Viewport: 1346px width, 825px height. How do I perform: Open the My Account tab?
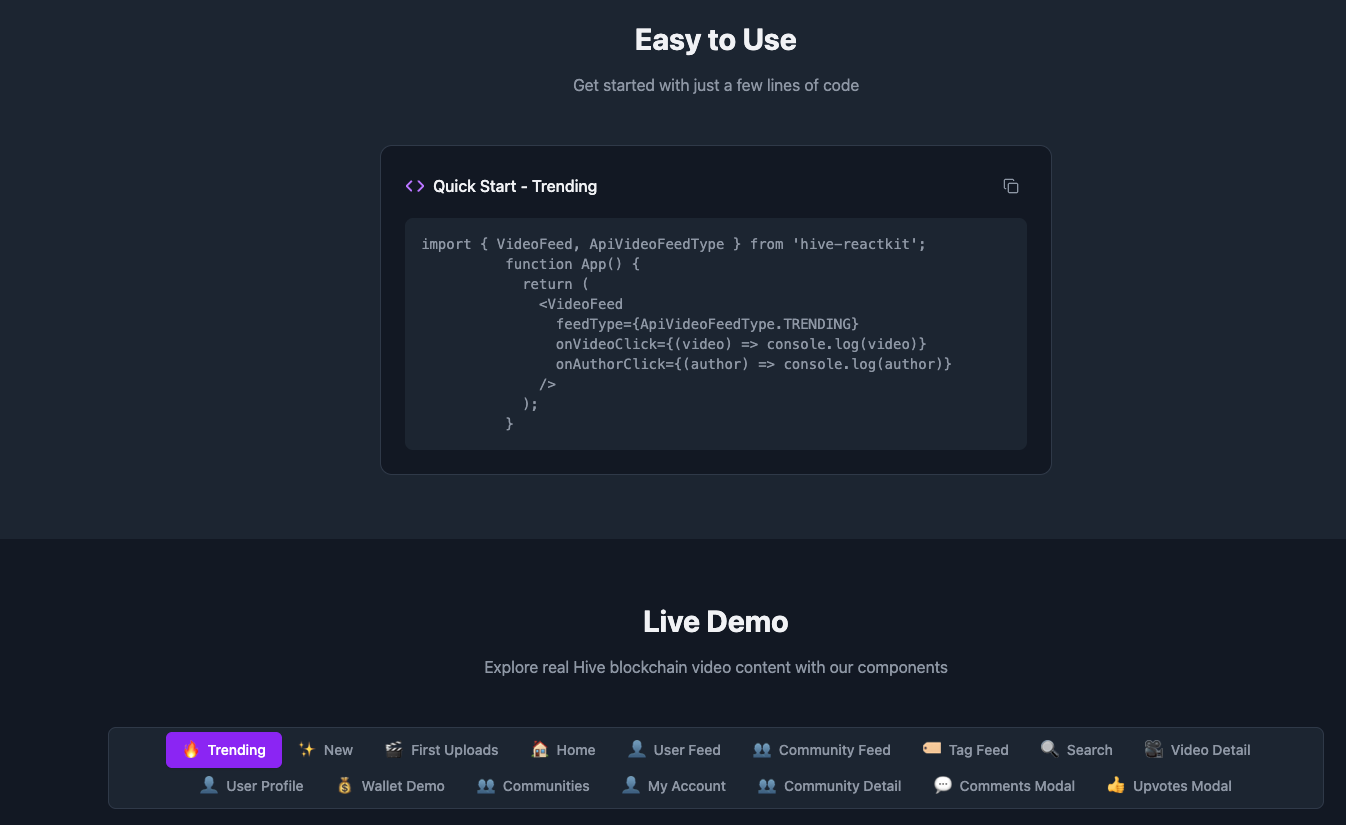point(674,786)
